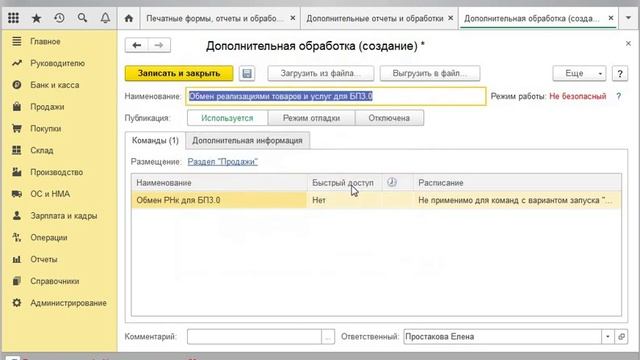Open Администрирование section in sidebar
The width and height of the screenshot is (640, 360).
coord(68,303)
